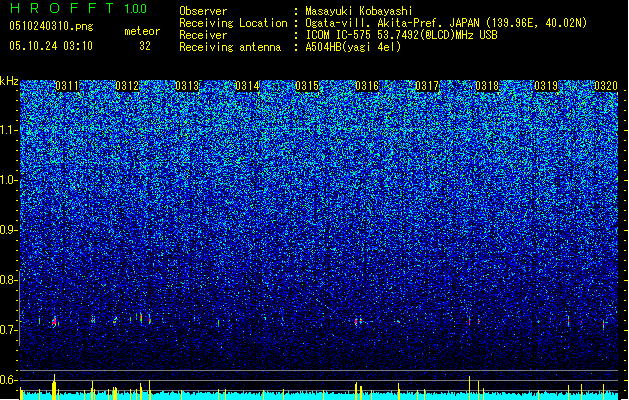Image resolution: width=629 pixels, height=400 pixels.
Task: Click the 0313 time marker
Action: [187, 86]
